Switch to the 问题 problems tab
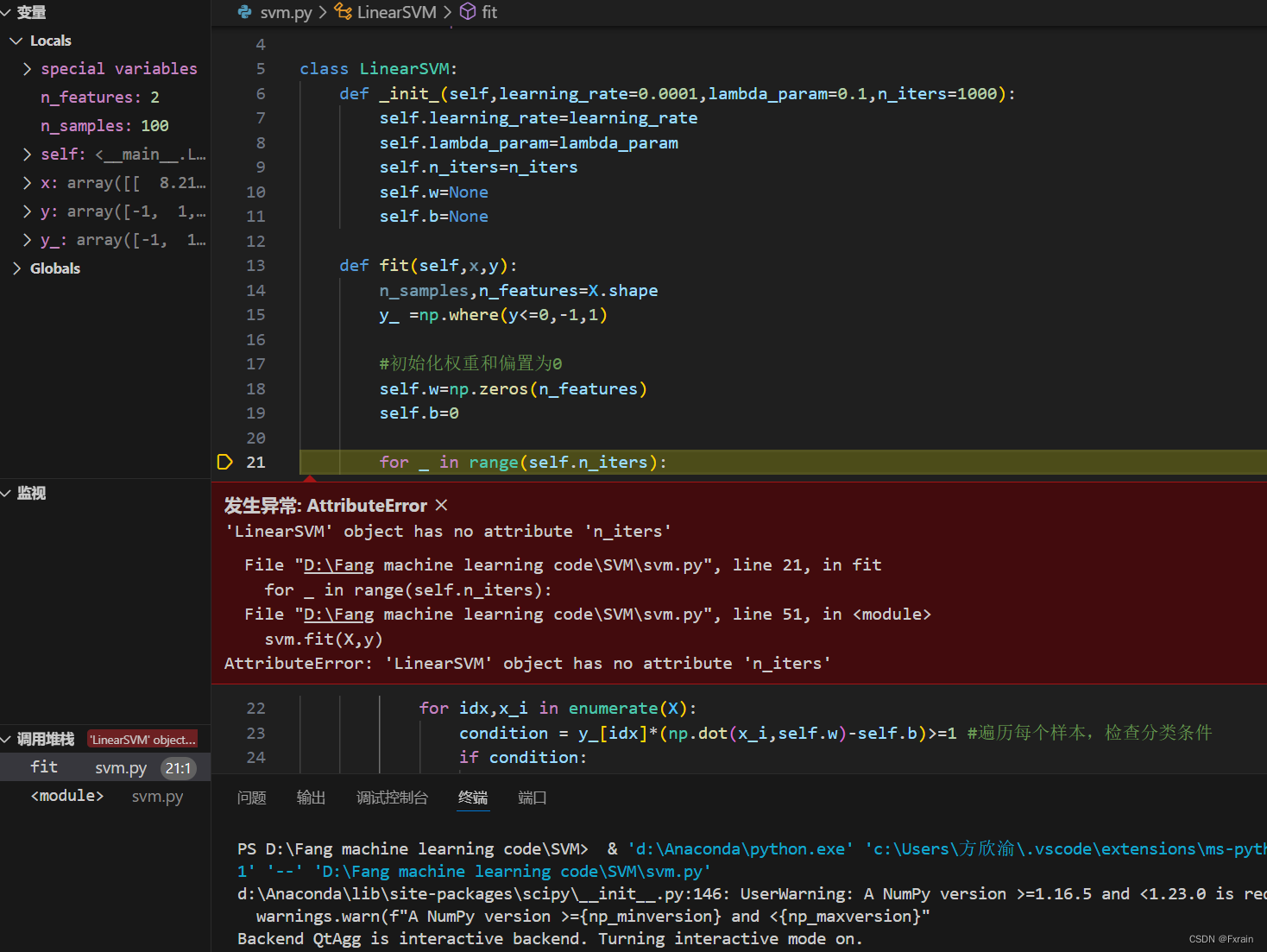Image resolution: width=1267 pixels, height=952 pixels. coord(251,798)
